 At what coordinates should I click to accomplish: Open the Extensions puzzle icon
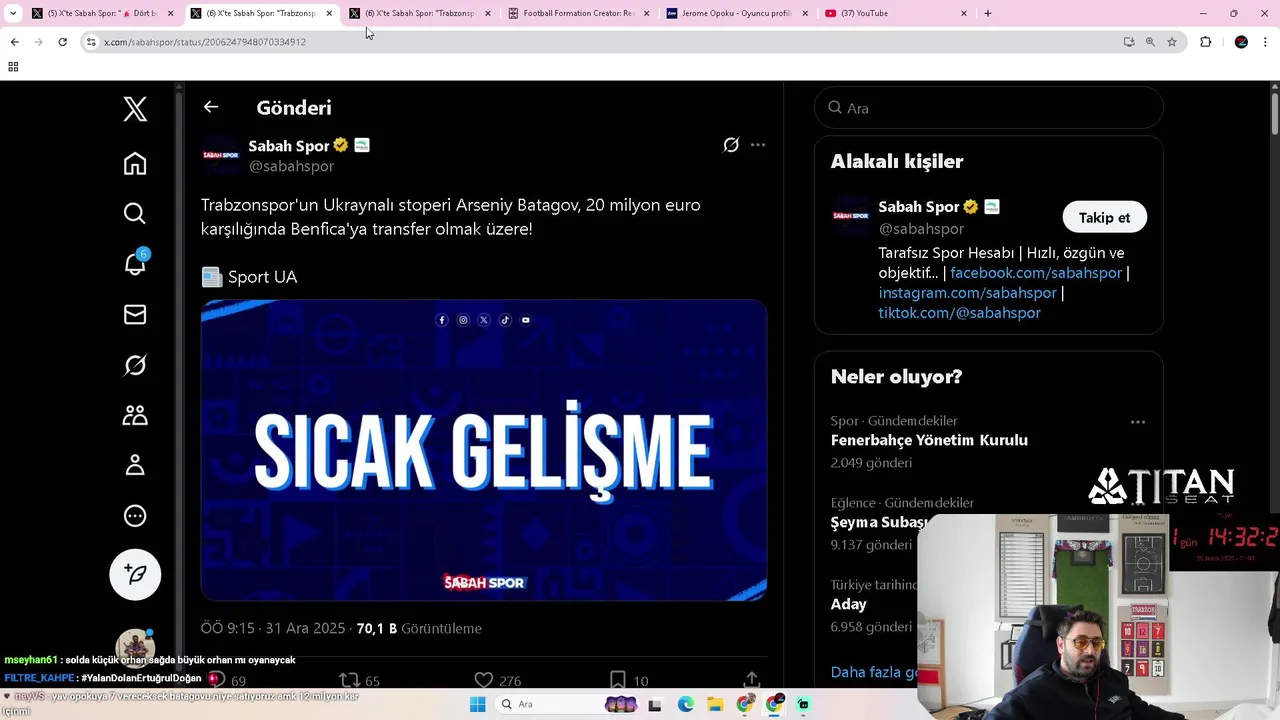[x=1206, y=42]
